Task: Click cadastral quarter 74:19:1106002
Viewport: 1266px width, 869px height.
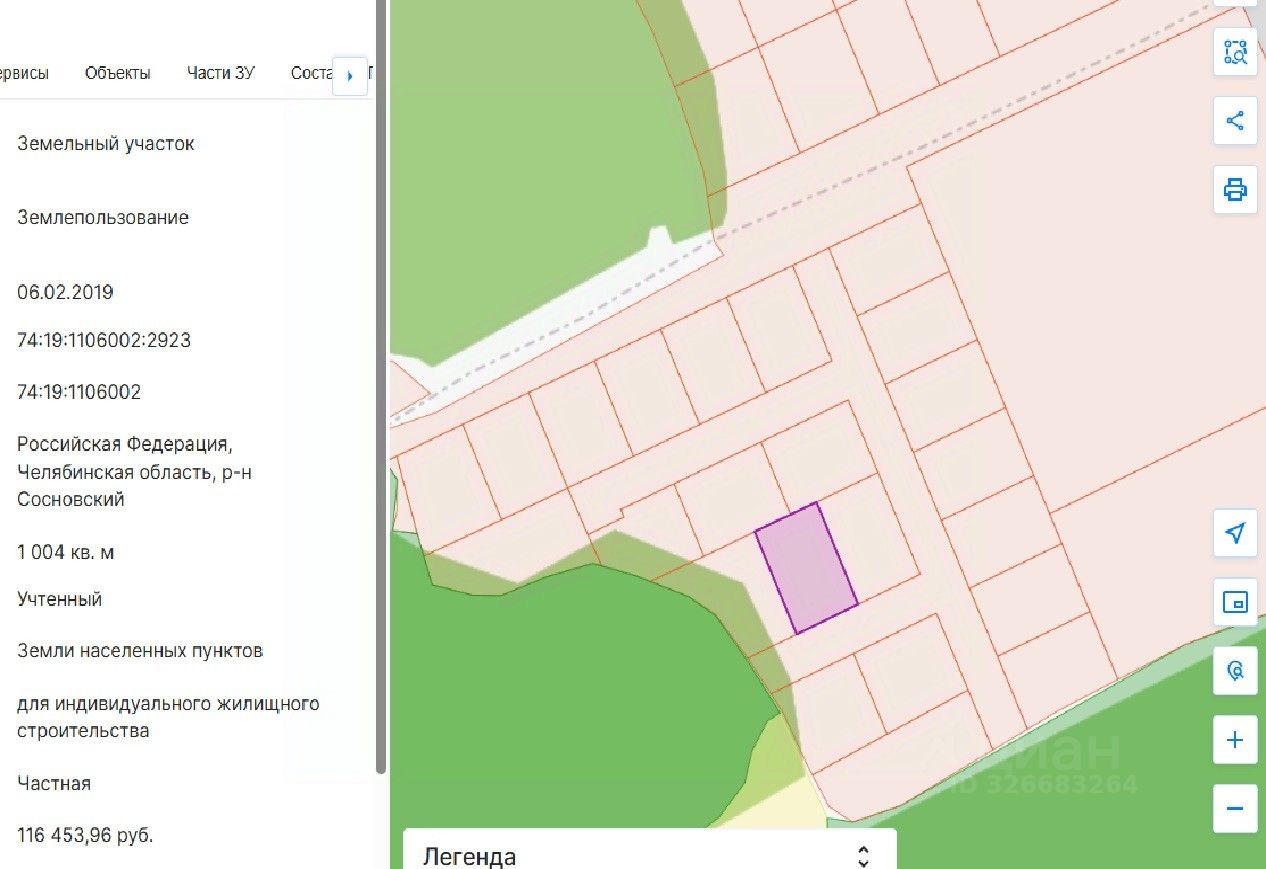Action: 79,392
